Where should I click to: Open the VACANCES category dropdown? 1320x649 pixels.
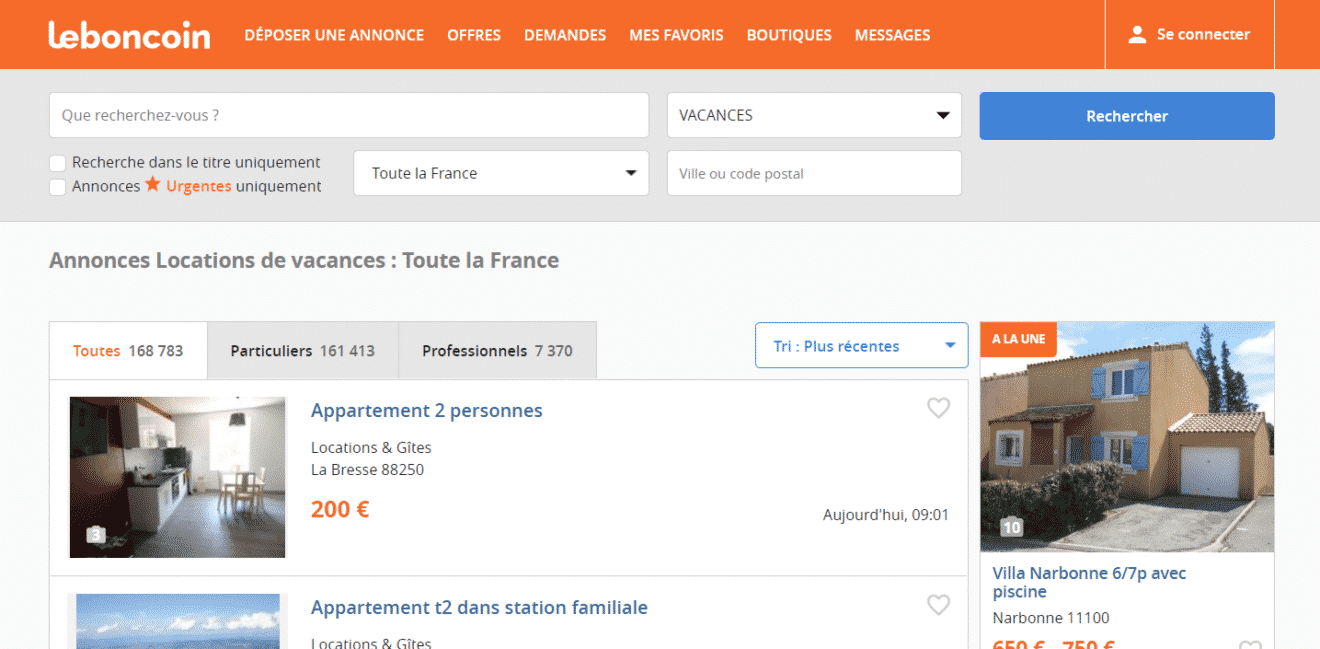pos(814,115)
